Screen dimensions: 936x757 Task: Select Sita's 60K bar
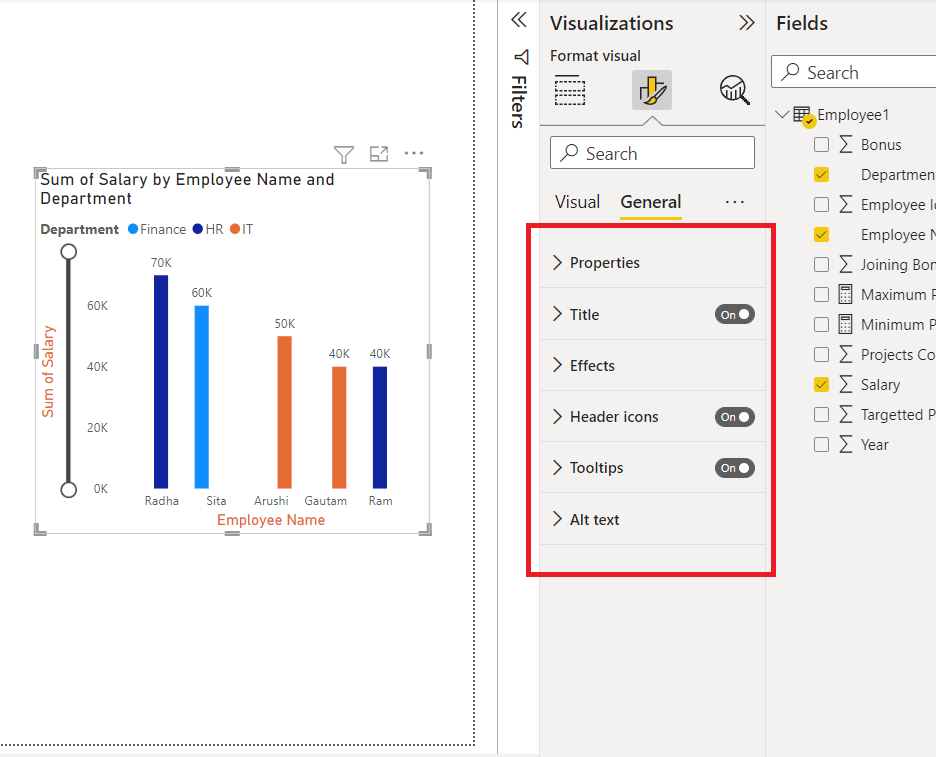coord(202,397)
